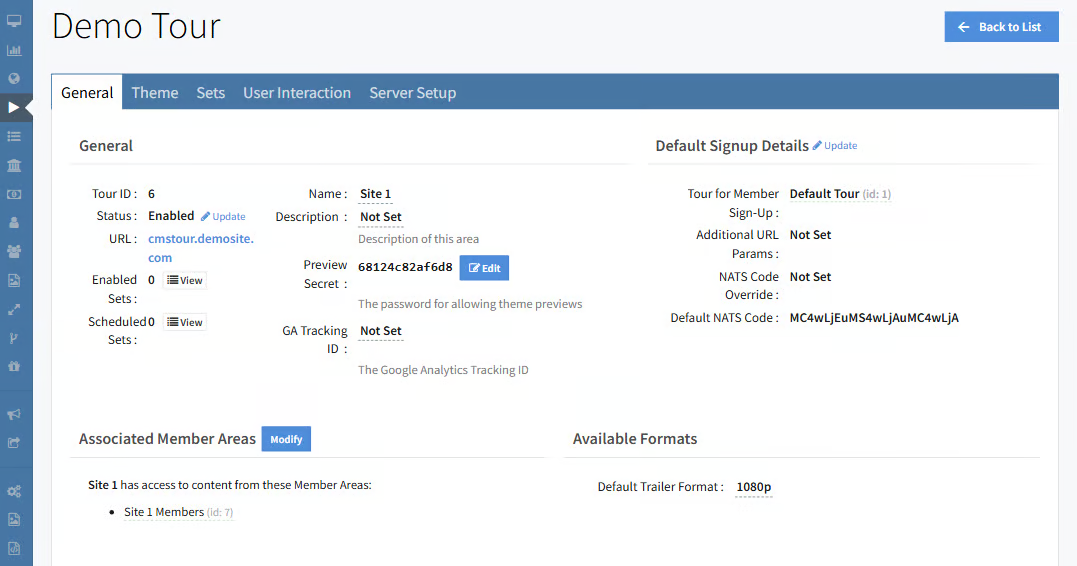Open the Sets tab
The height and width of the screenshot is (566, 1077).
tap(210, 93)
